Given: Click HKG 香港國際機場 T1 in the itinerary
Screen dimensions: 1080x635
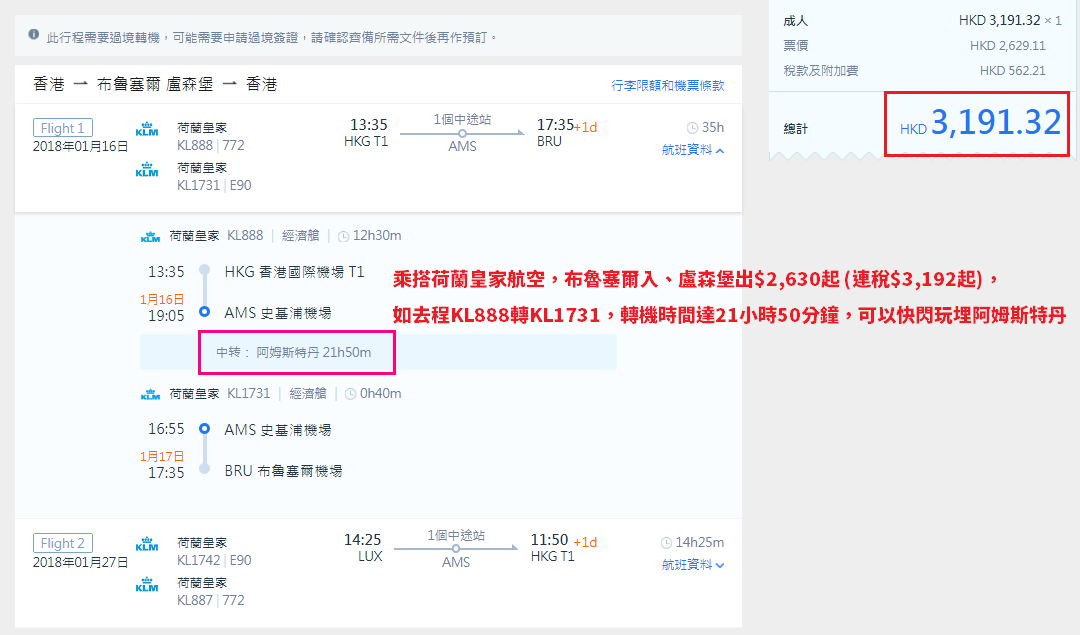Looking at the screenshot, I should pos(294,272).
